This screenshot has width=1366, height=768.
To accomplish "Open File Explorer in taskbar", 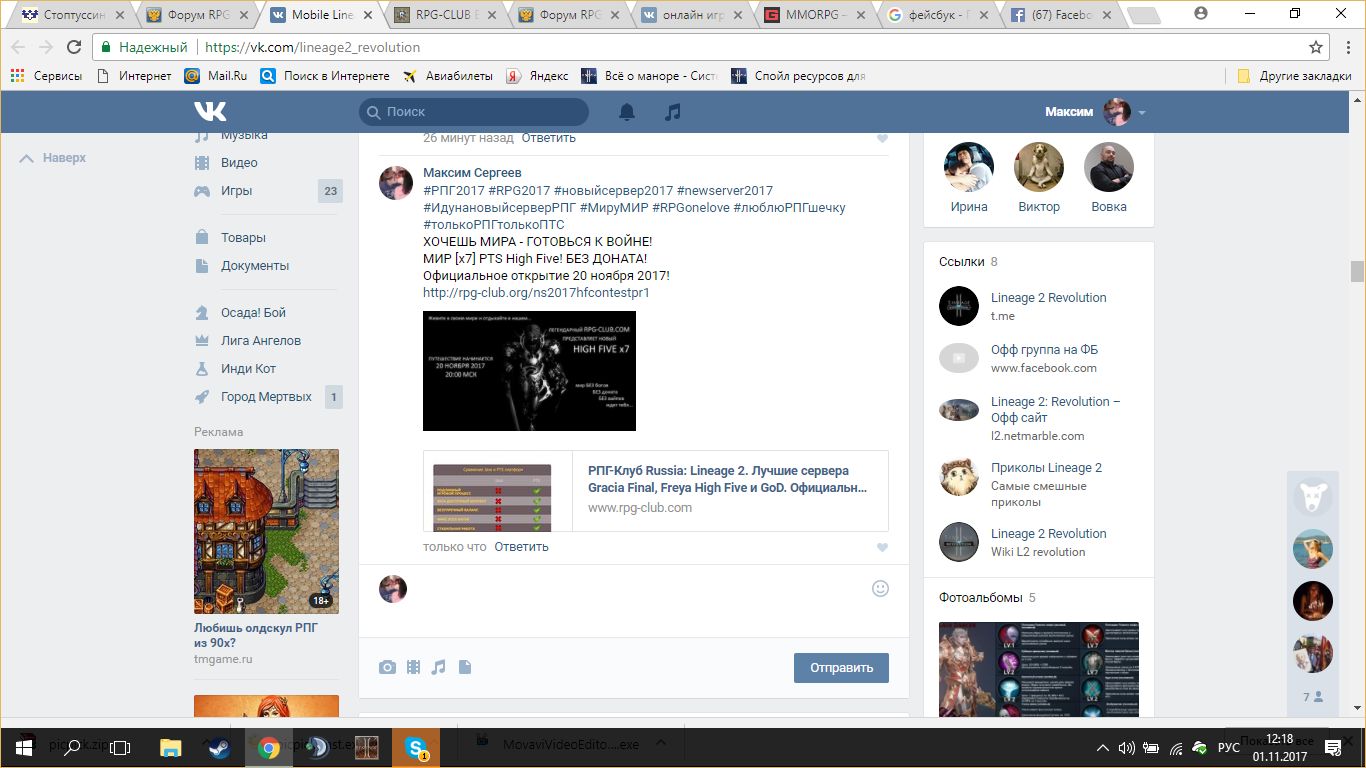I will point(171,746).
